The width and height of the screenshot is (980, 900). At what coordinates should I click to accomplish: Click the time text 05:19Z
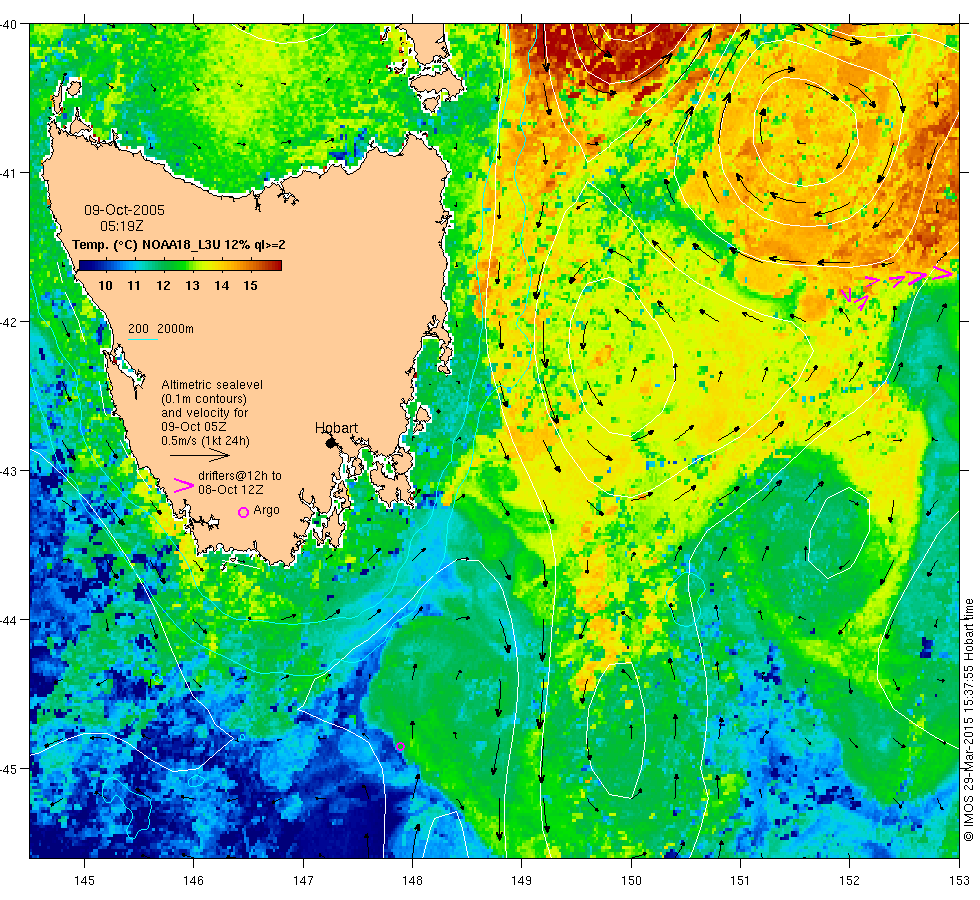pos(122,226)
